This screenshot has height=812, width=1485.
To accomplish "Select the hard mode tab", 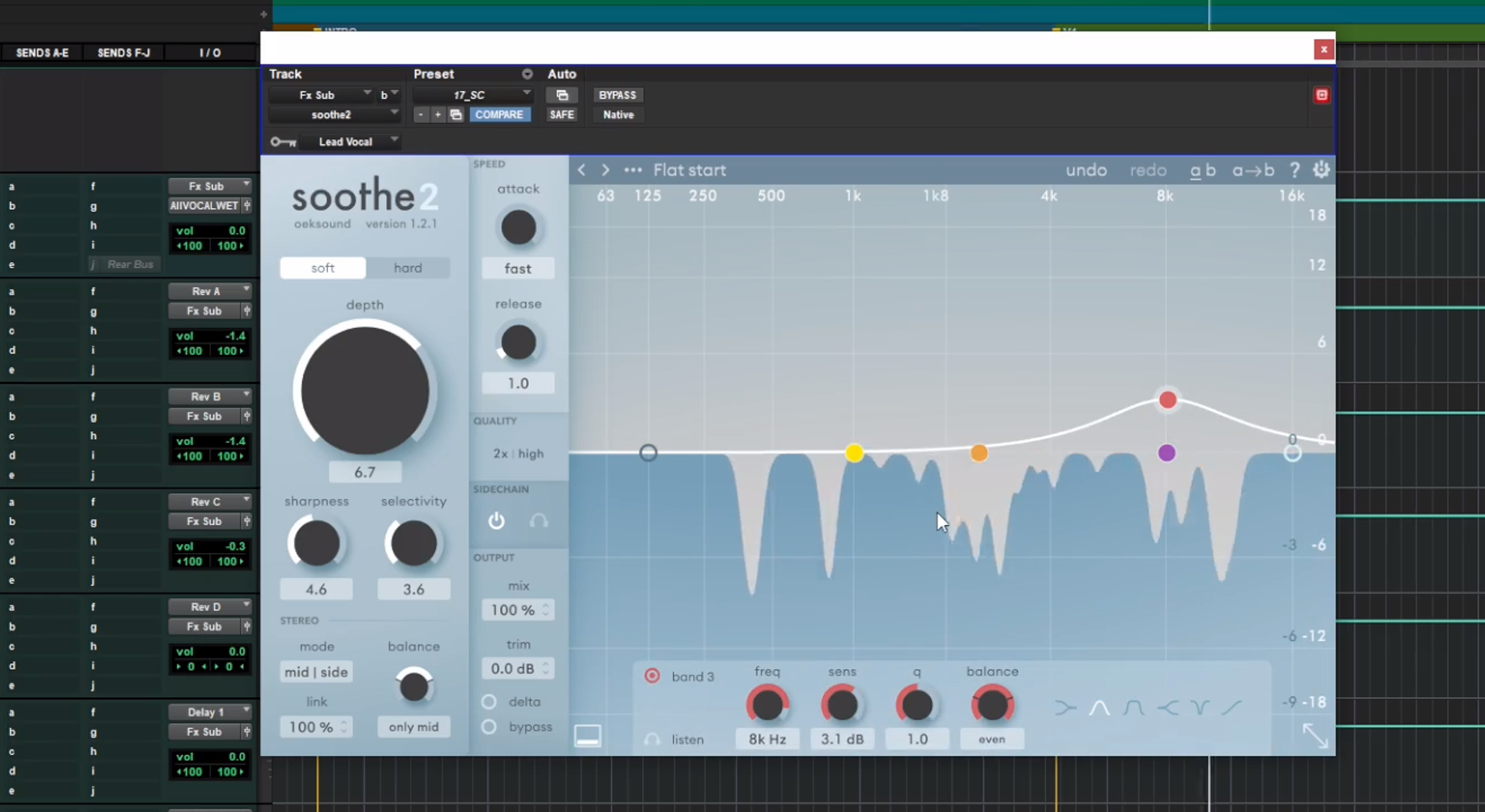I will tap(408, 268).
